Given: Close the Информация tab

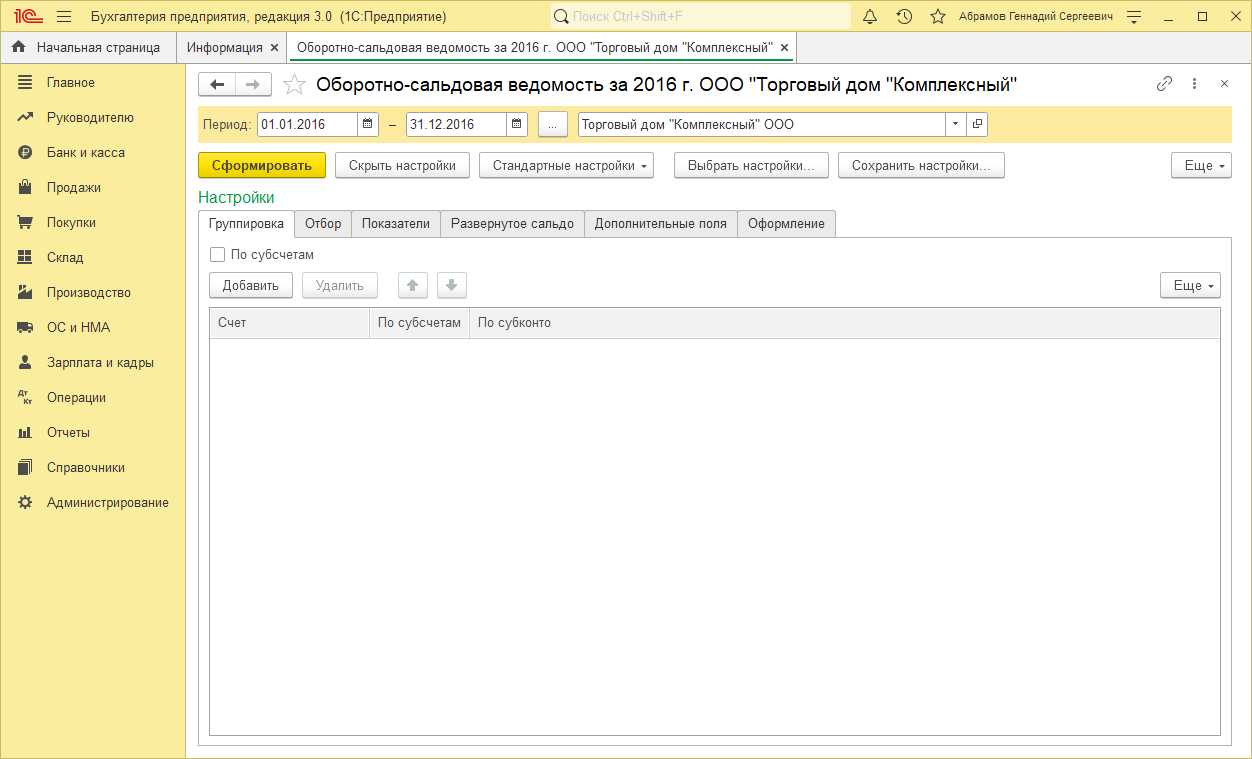Looking at the screenshot, I should tap(275, 48).
